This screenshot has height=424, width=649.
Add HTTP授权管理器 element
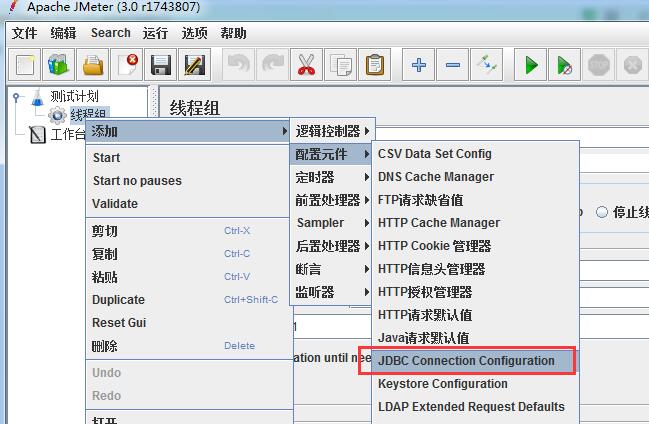pos(475,292)
